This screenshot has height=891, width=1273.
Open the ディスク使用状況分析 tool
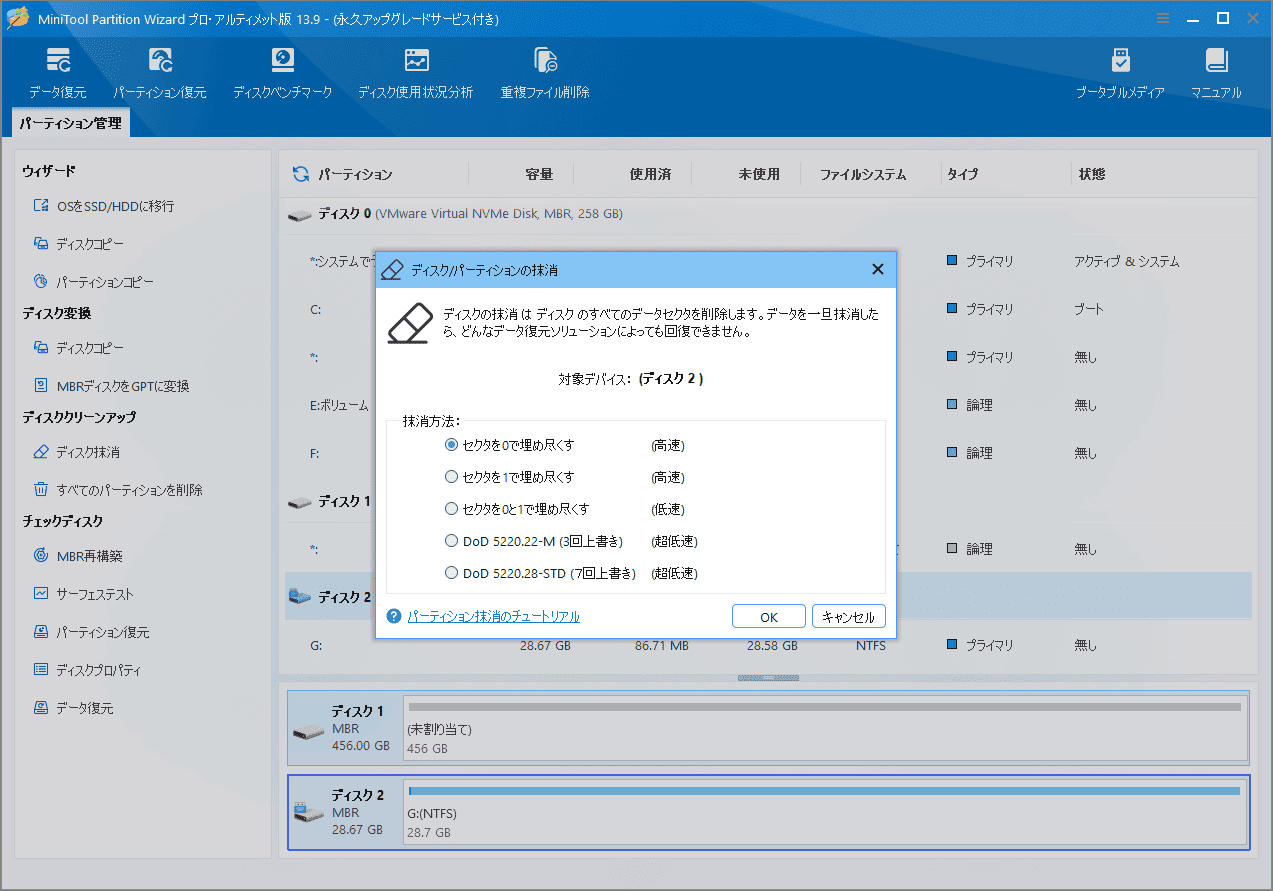click(416, 74)
